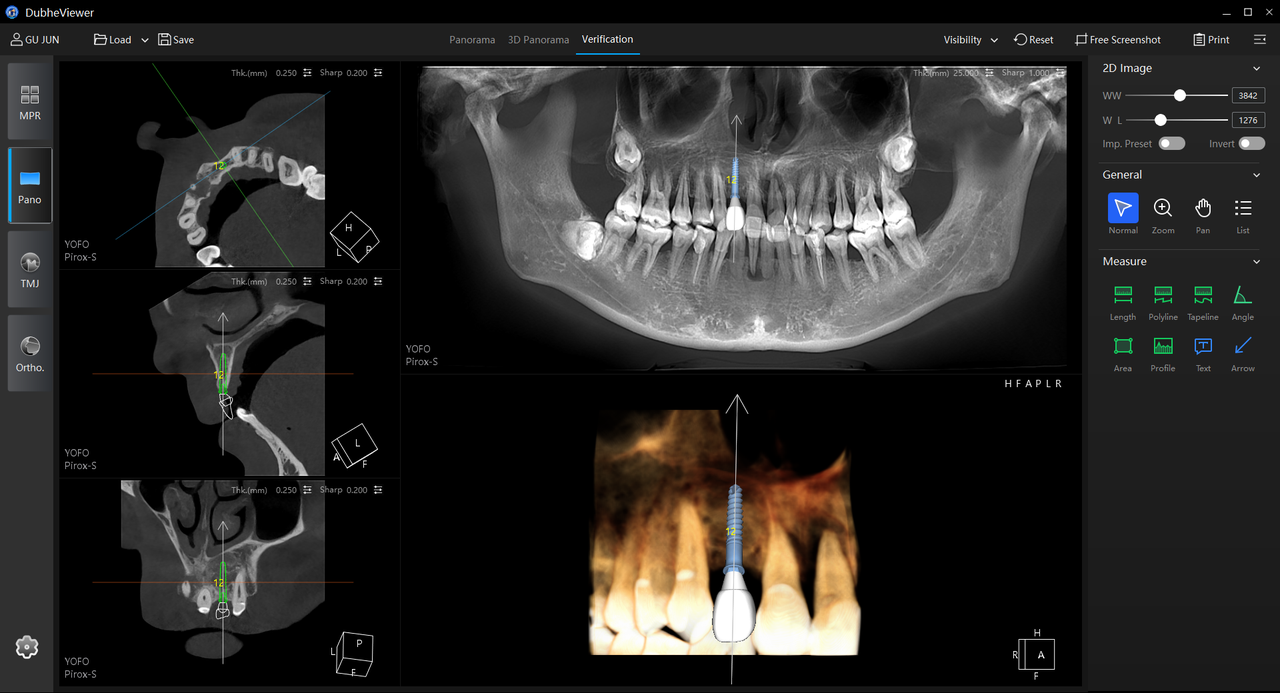Toggle the right panel collapse icon

click(x=1260, y=40)
